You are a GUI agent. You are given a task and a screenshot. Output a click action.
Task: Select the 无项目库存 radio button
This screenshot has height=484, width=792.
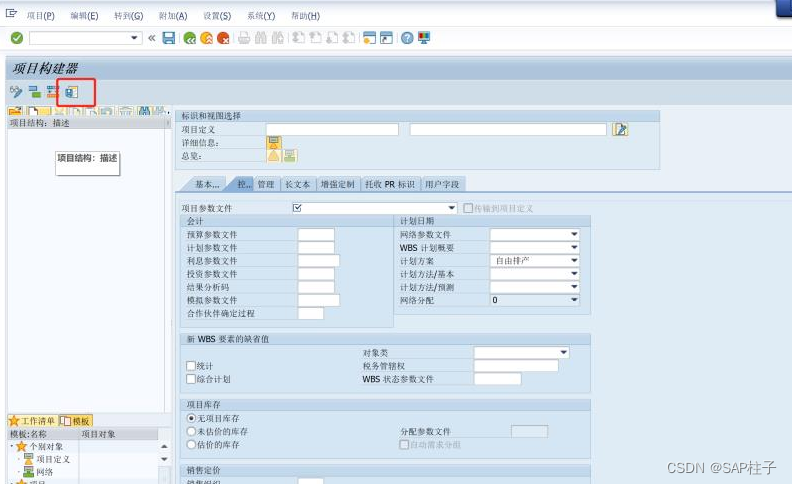click(191, 418)
